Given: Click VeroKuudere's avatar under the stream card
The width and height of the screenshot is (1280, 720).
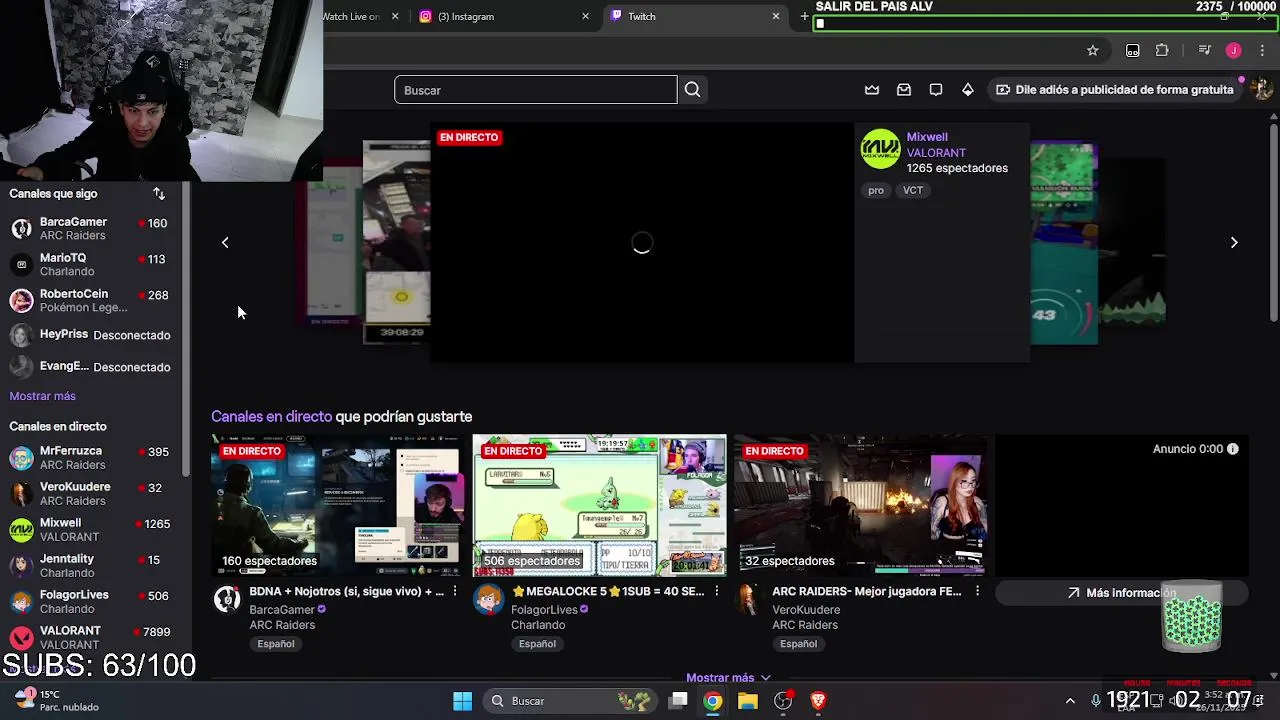Looking at the screenshot, I should 749,599.
